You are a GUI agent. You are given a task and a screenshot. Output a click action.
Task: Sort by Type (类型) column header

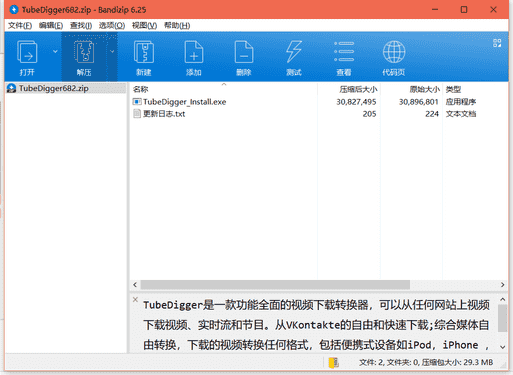point(475,89)
